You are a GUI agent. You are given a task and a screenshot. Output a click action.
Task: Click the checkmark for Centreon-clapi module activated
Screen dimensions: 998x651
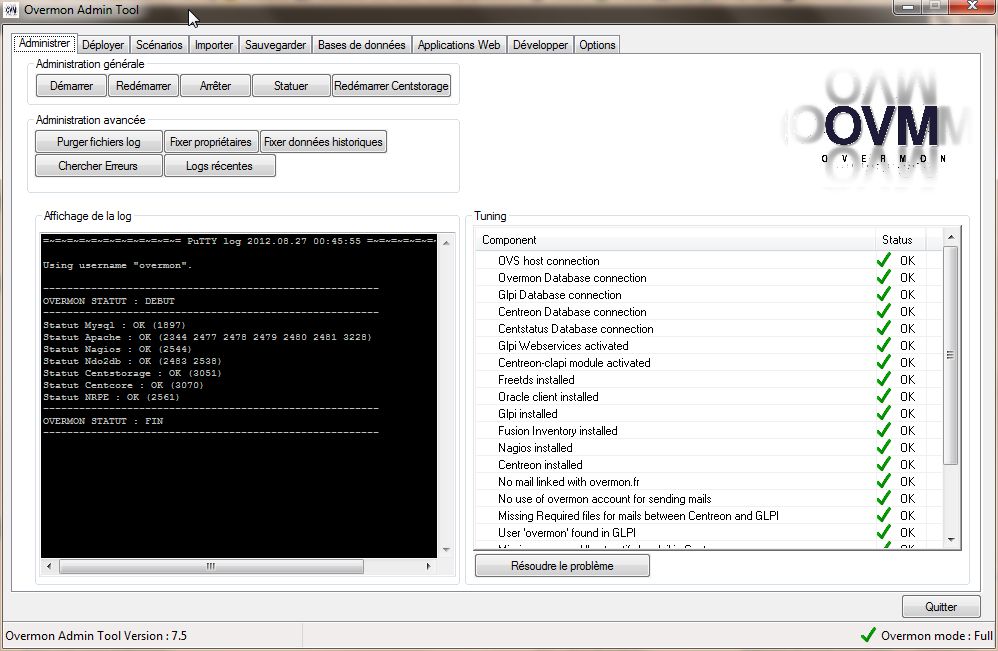coord(883,362)
